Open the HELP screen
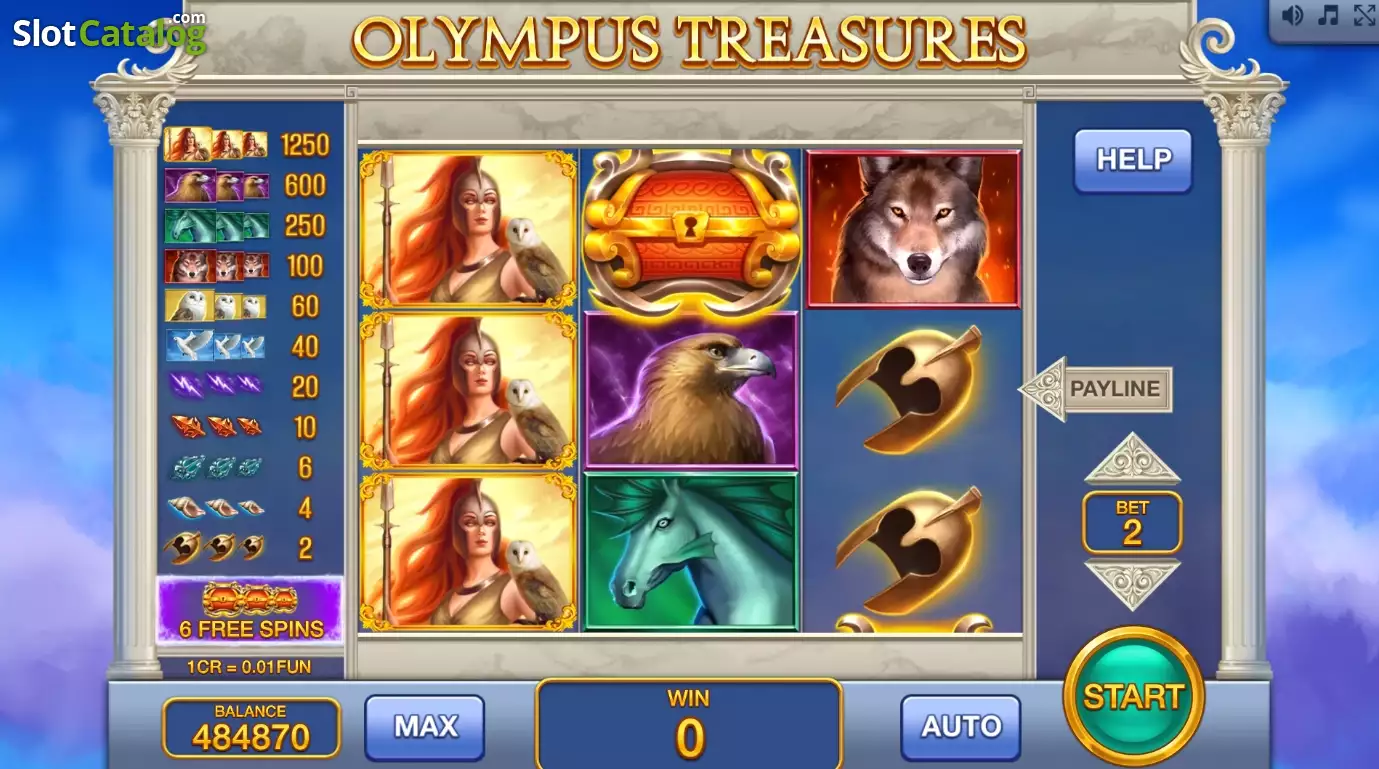The height and width of the screenshot is (769, 1379). 1133,160
